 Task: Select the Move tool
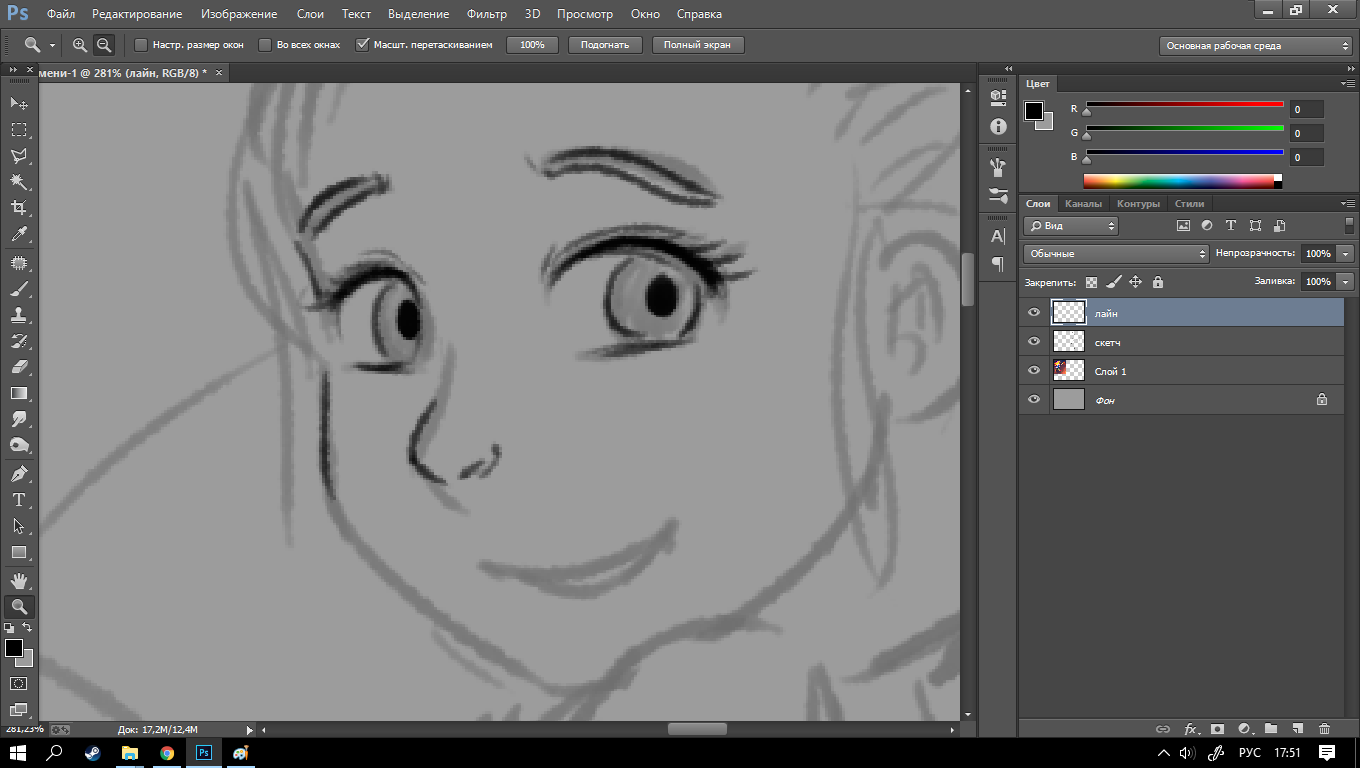[x=19, y=103]
